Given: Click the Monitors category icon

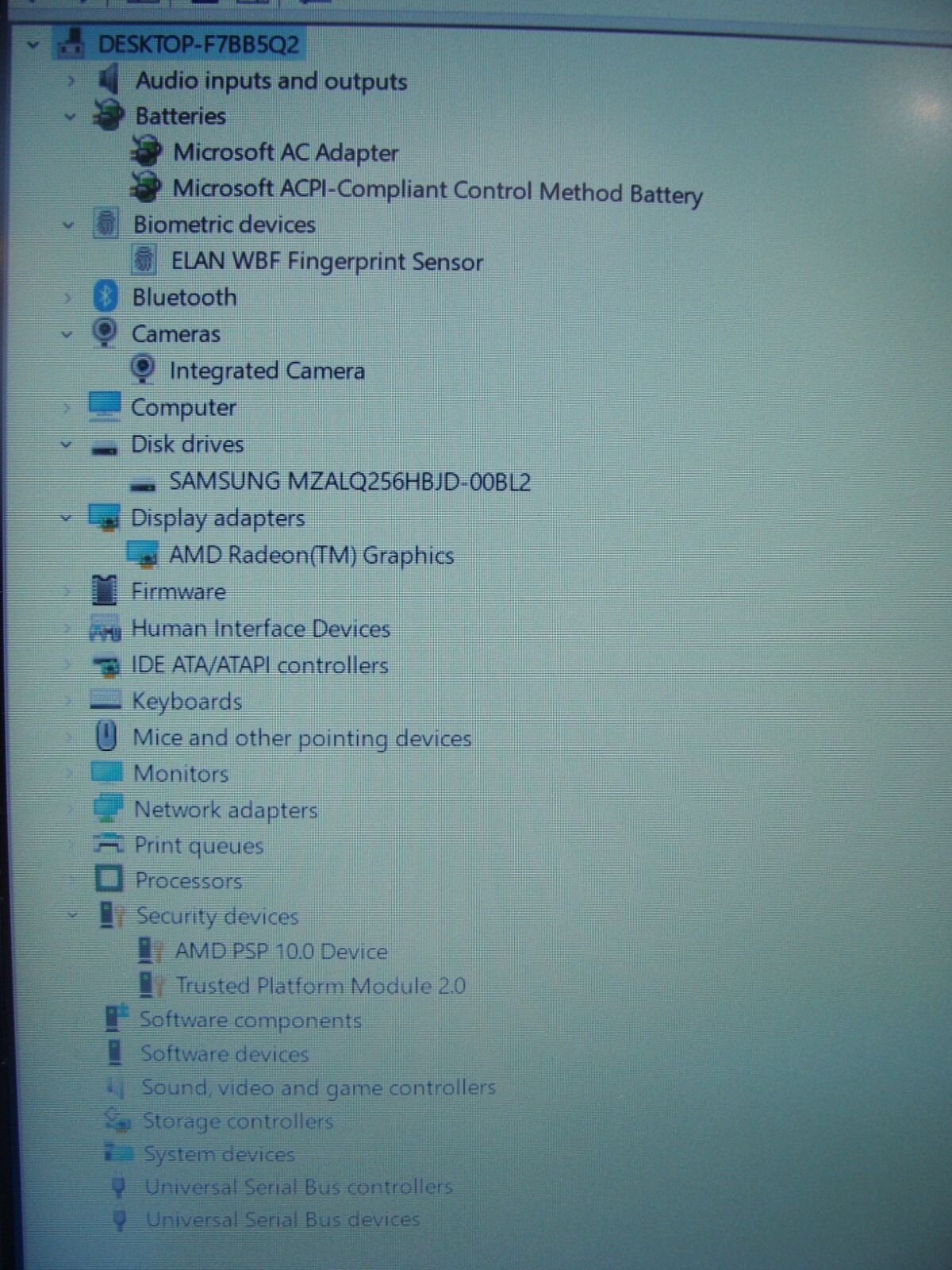Looking at the screenshot, I should click(x=106, y=772).
